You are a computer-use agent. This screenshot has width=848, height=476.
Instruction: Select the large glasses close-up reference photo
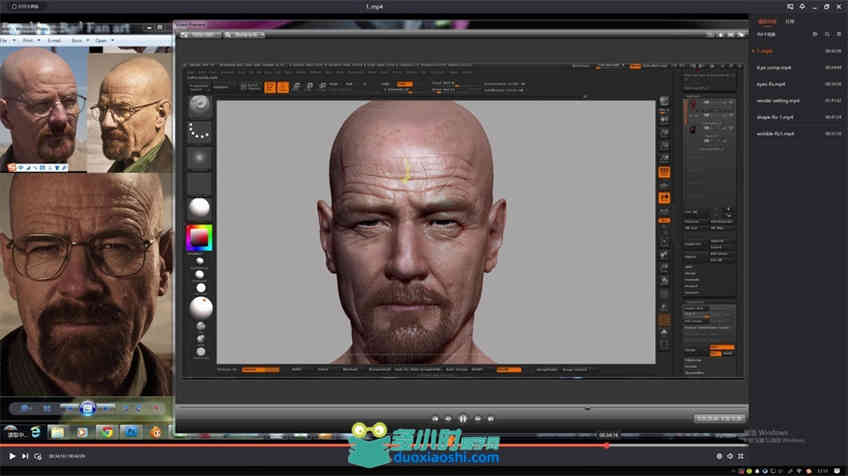tap(87, 283)
